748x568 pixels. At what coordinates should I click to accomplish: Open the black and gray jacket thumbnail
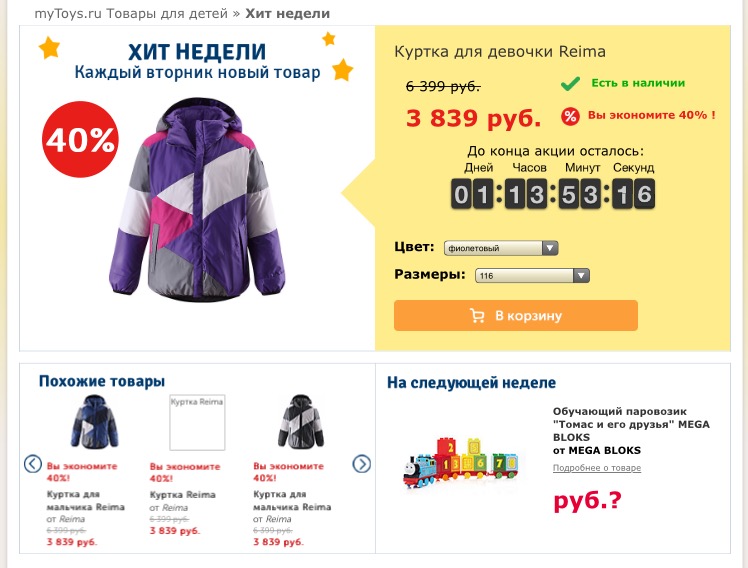(x=301, y=422)
